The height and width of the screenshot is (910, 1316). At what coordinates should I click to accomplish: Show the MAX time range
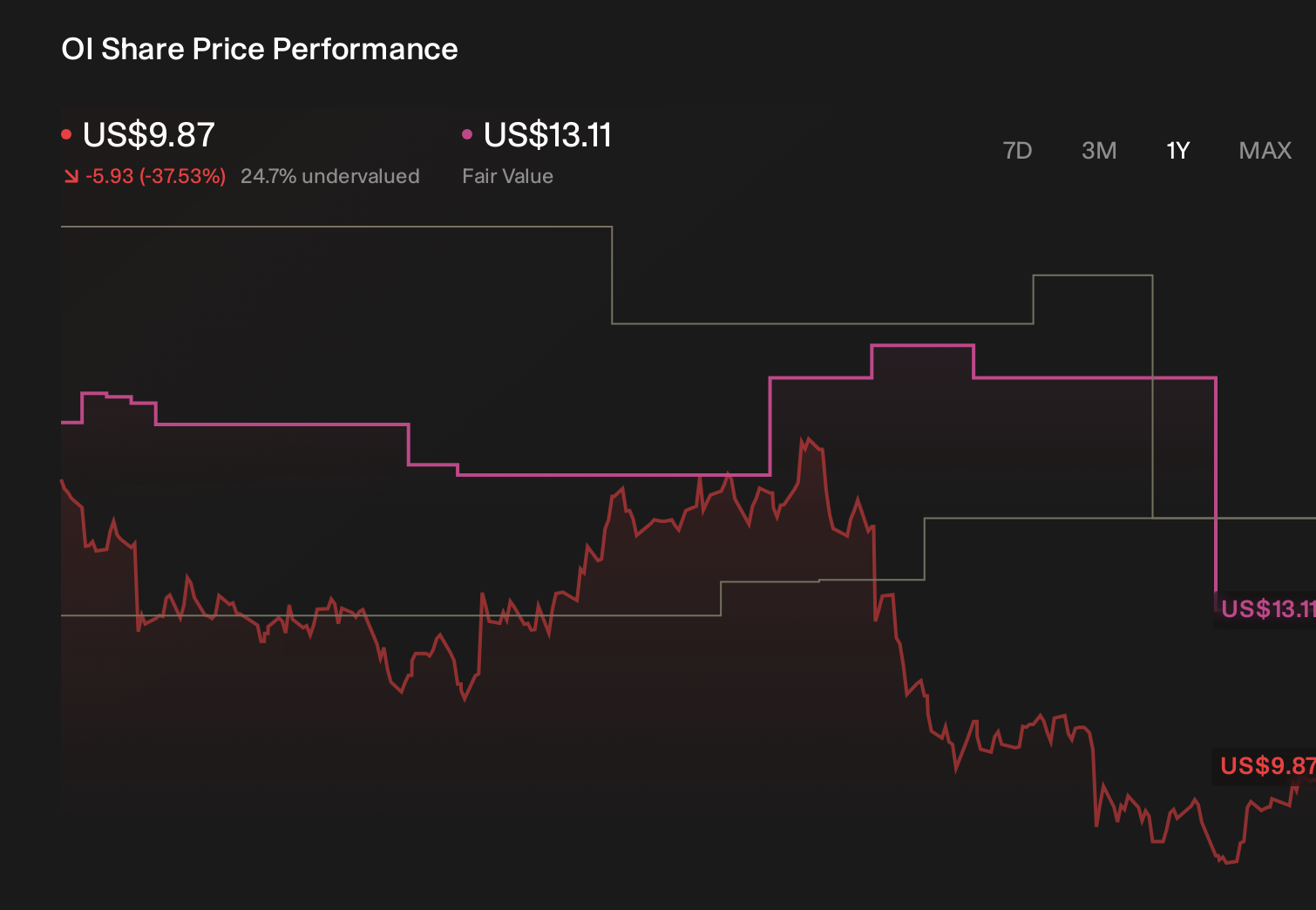1265,151
